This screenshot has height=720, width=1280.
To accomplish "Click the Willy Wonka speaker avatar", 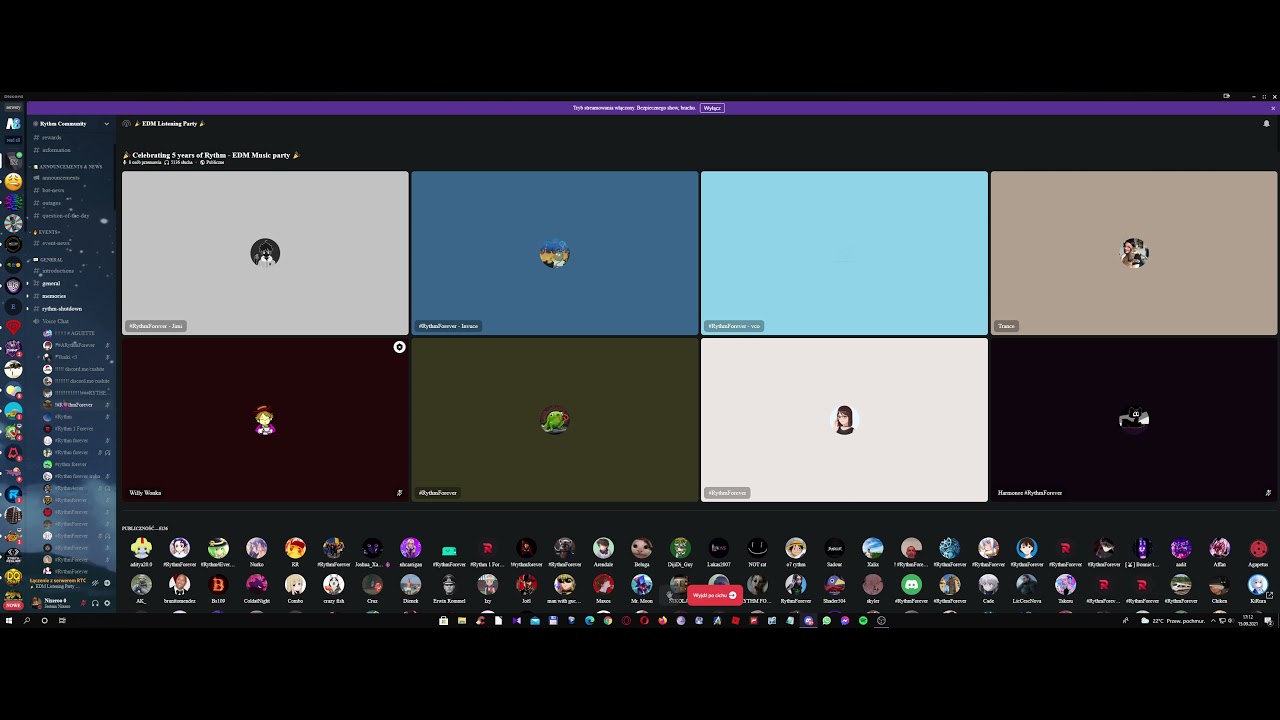I will click(x=265, y=420).
